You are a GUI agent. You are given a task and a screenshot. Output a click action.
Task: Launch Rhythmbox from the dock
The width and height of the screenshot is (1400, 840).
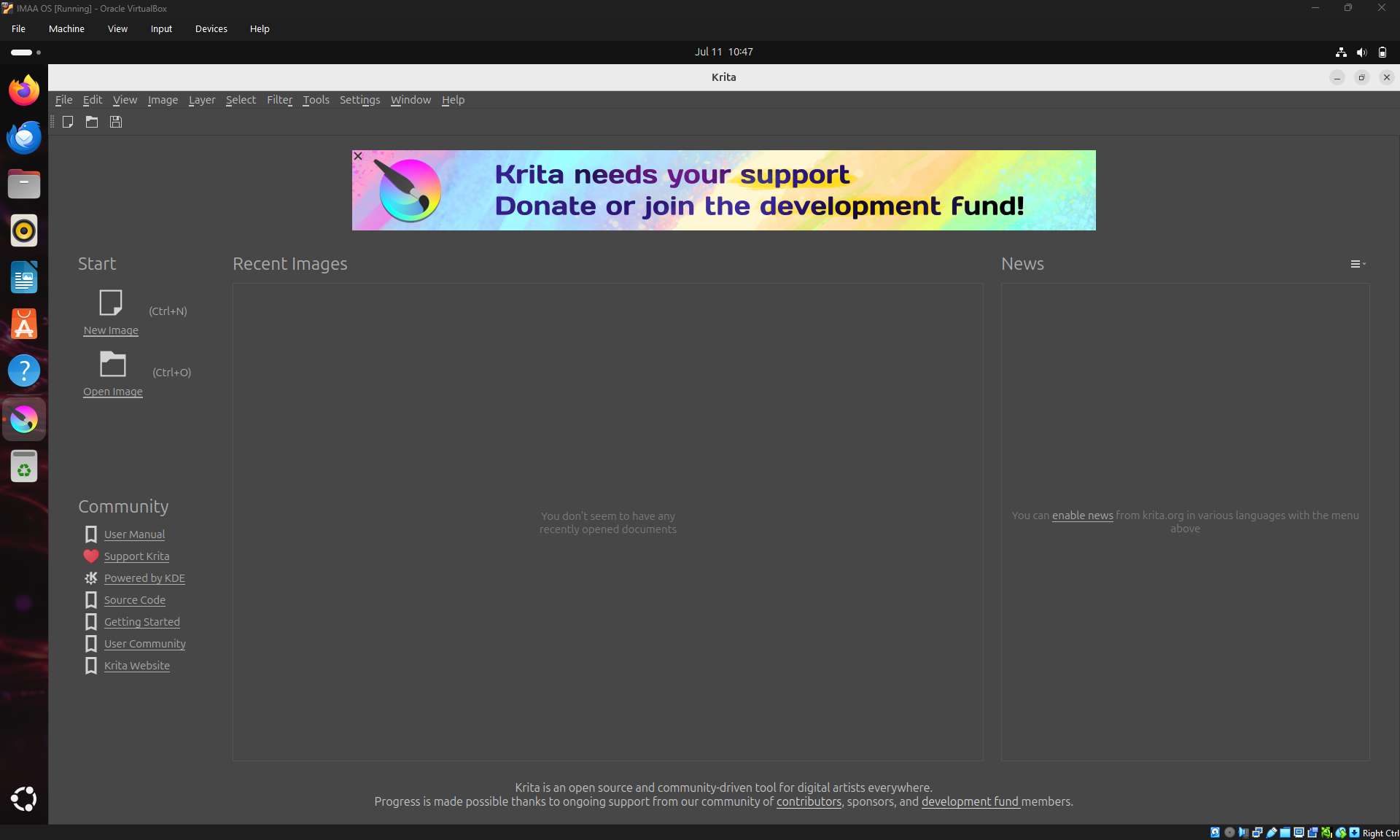(x=24, y=230)
